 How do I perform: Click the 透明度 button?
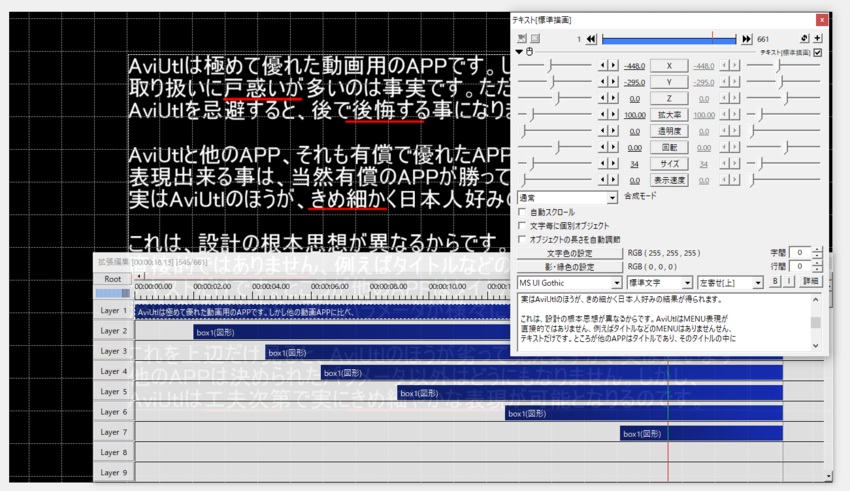[x=669, y=131]
